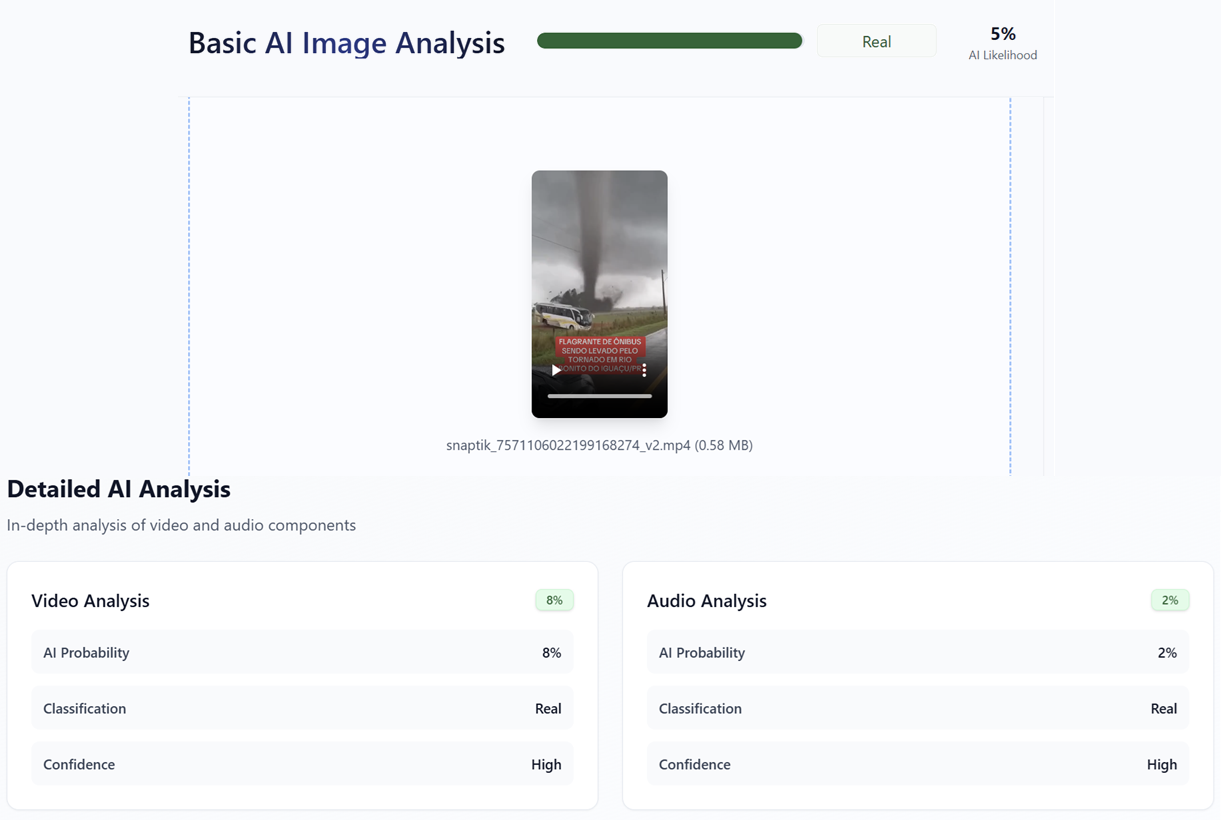Select the green analysis progress bar
The image size is (1221, 820).
[x=669, y=40]
